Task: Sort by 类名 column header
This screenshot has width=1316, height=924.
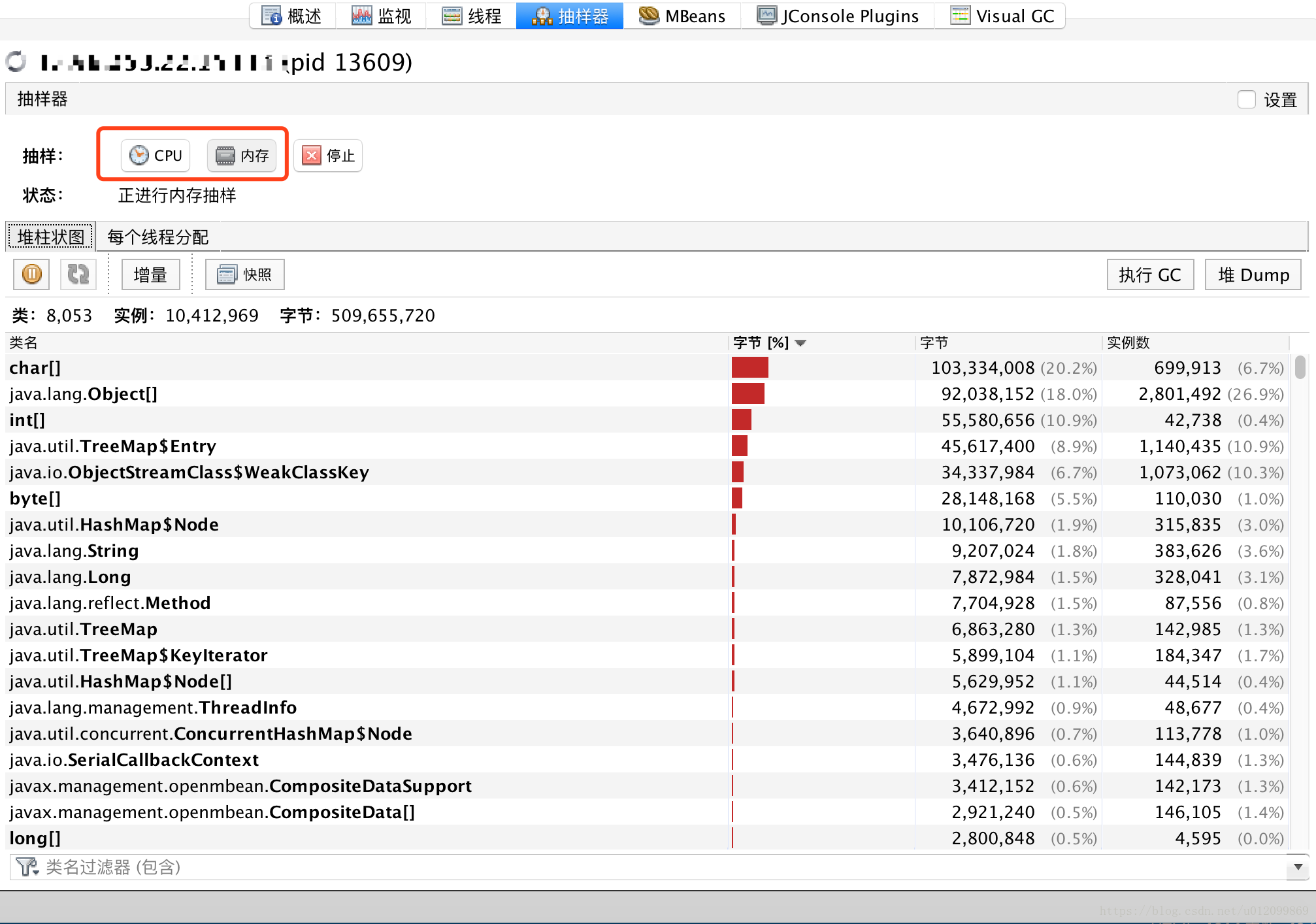Action: click(x=367, y=342)
